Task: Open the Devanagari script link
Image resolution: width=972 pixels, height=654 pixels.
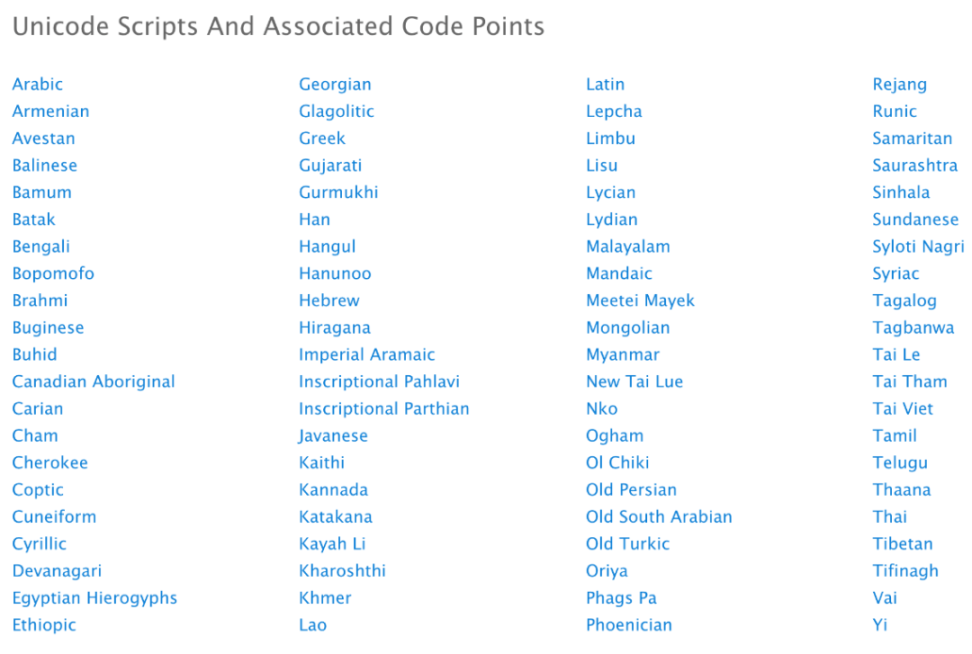Action: pyautogui.click(x=57, y=572)
